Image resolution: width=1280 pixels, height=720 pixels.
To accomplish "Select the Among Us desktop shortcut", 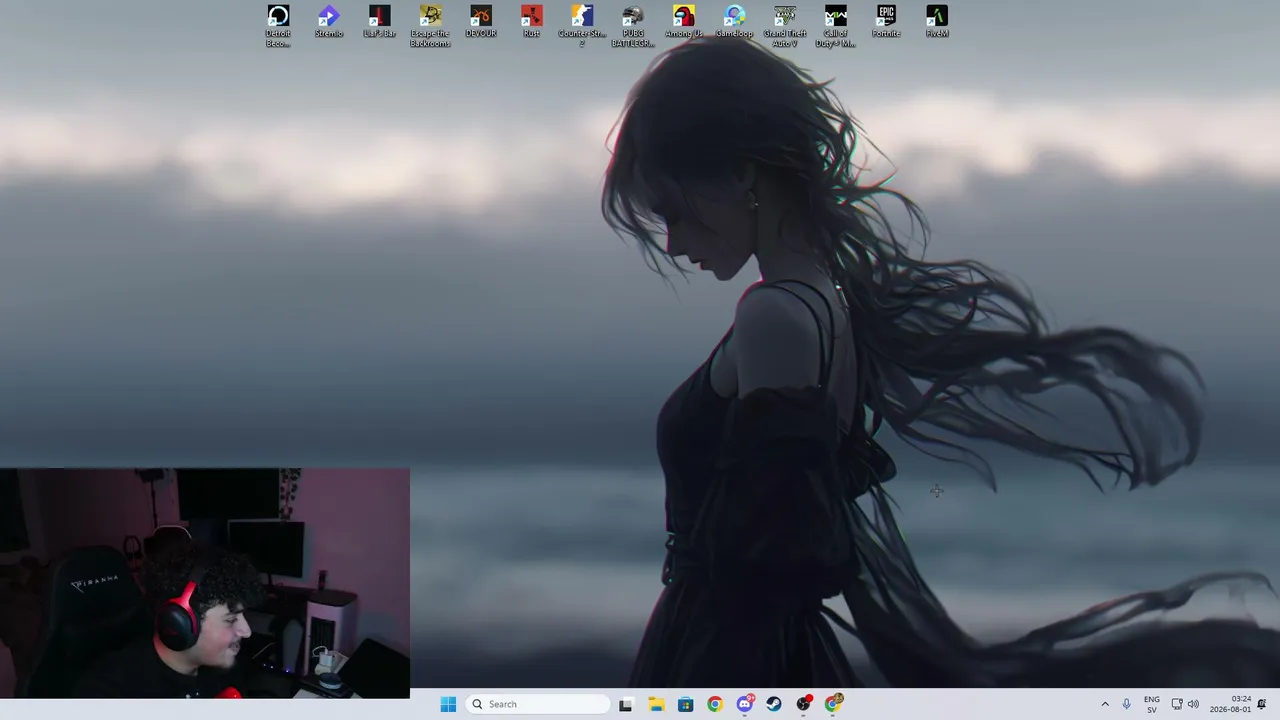I will (x=684, y=22).
